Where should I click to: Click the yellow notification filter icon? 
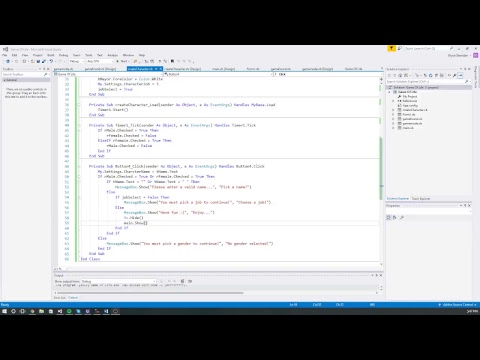(391, 49)
